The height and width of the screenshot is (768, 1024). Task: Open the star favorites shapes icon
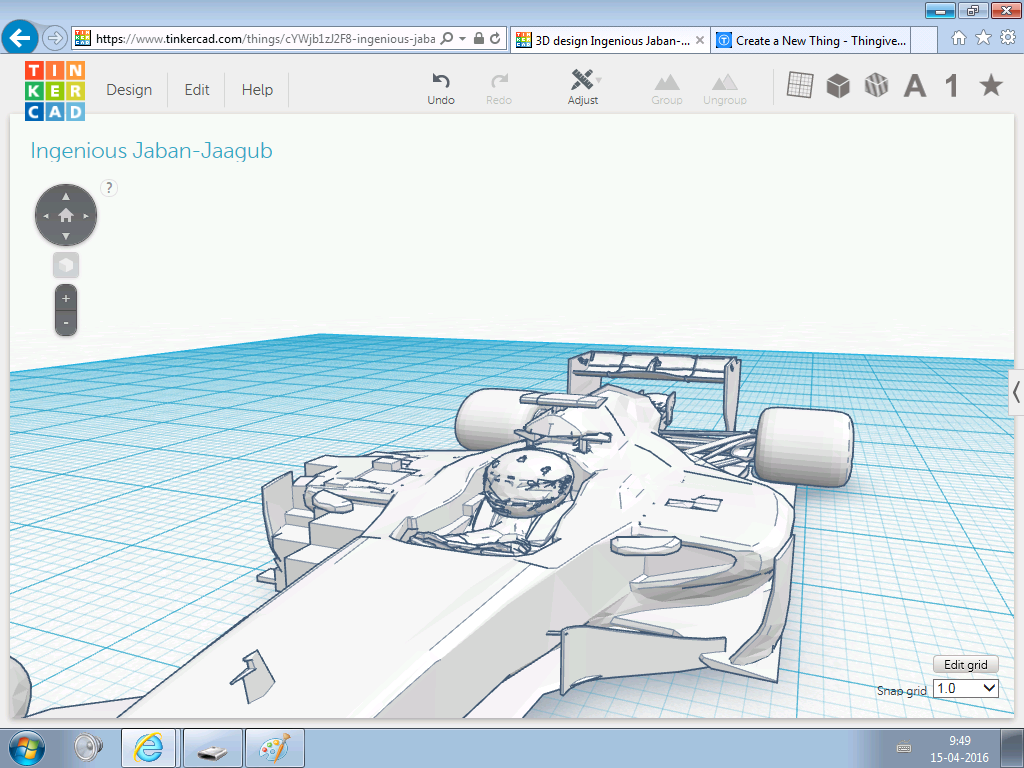point(991,85)
